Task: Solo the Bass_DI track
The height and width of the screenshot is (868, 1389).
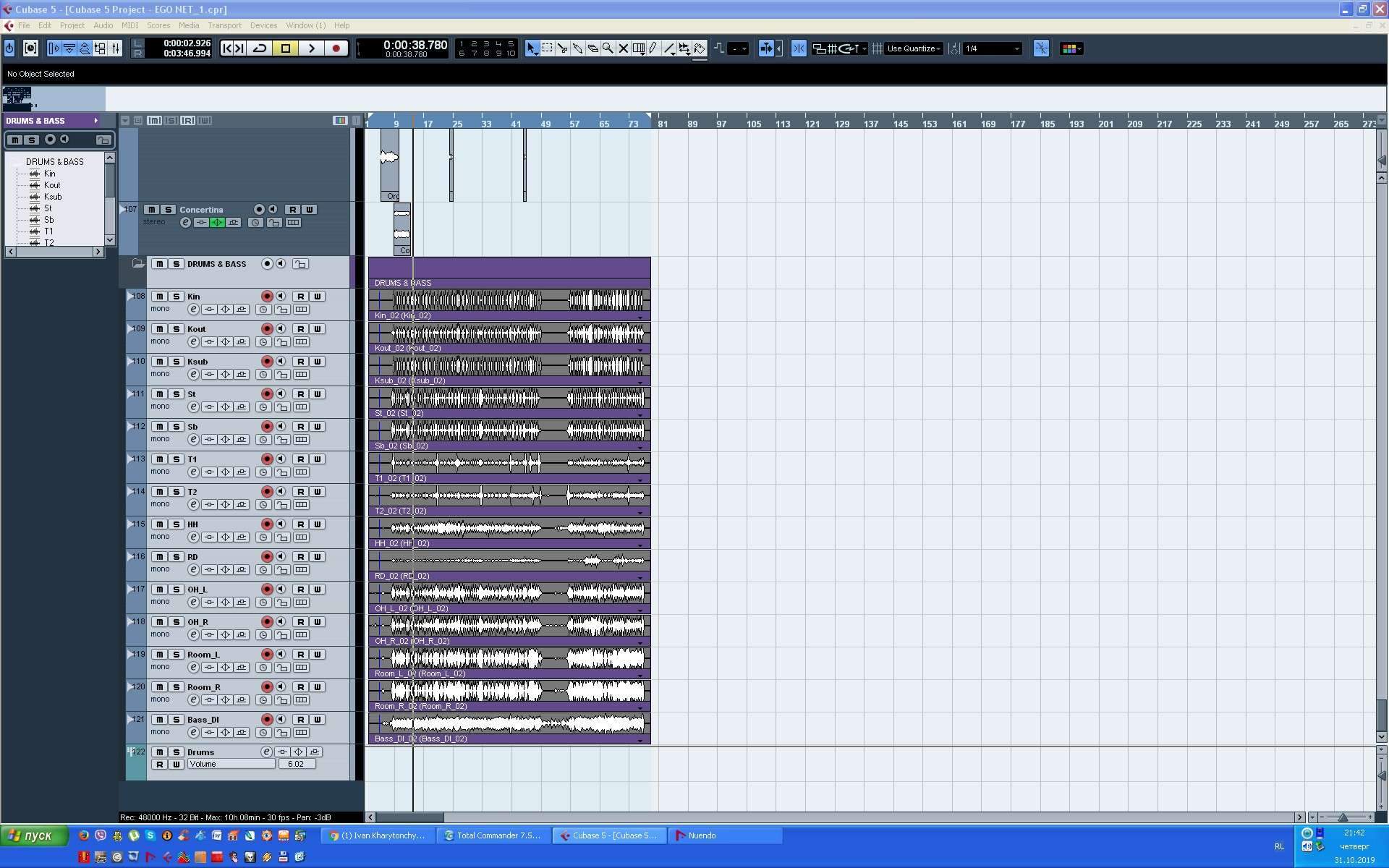Action: pyautogui.click(x=176, y=720)
